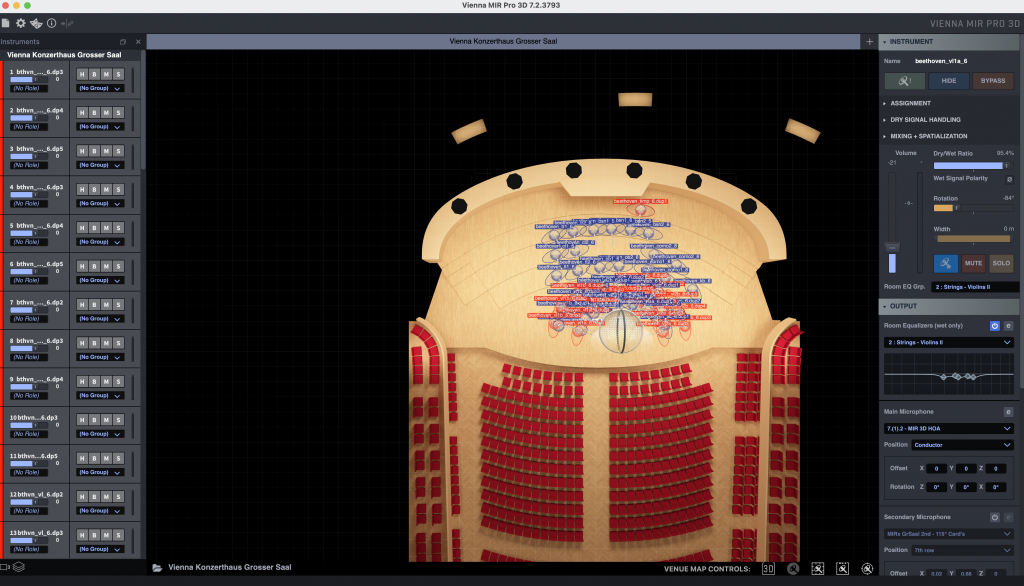Open the info icon in top toolbar

pos(52,23)
